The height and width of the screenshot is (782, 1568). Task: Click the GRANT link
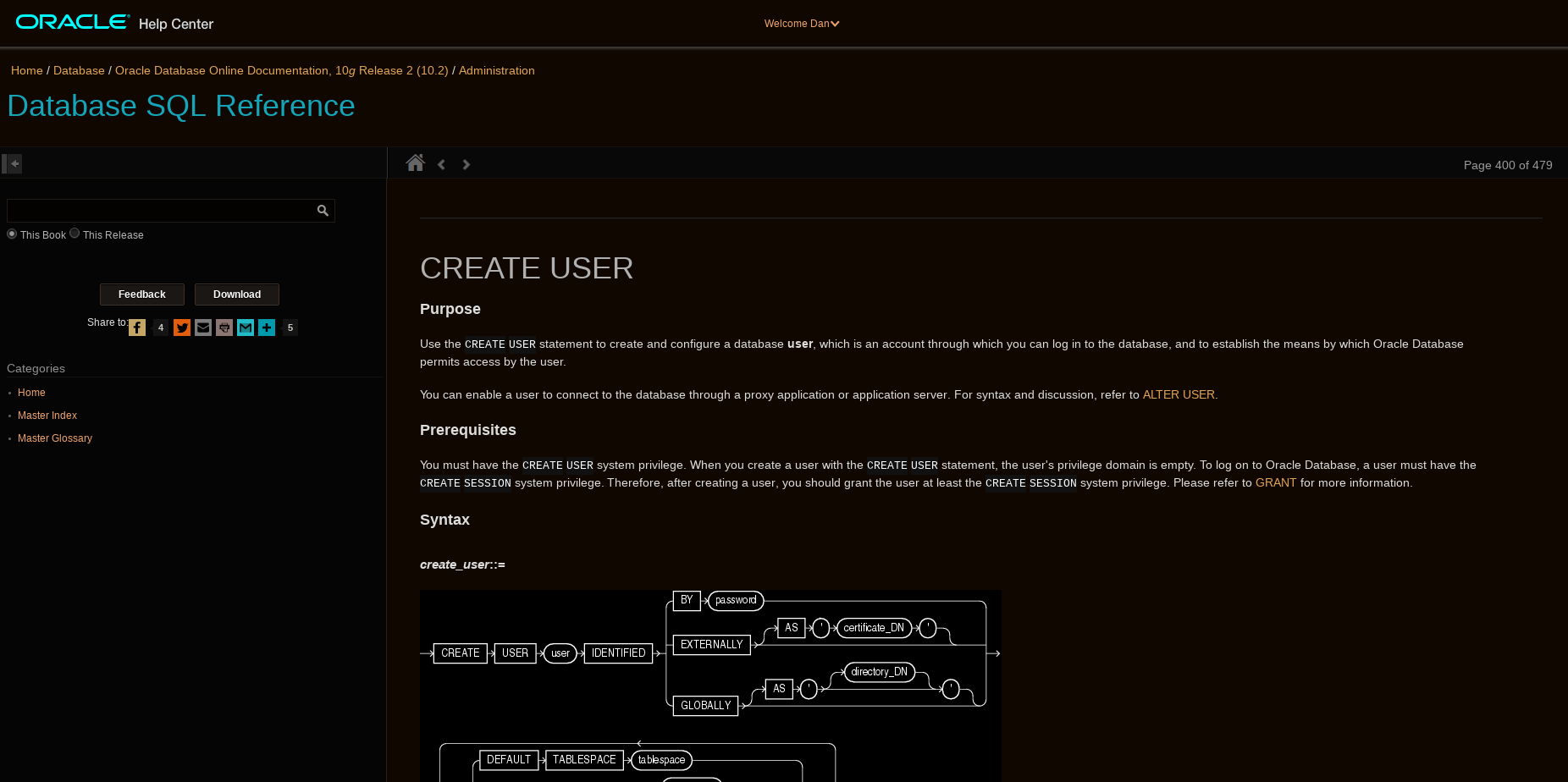tap(1274, 482)
